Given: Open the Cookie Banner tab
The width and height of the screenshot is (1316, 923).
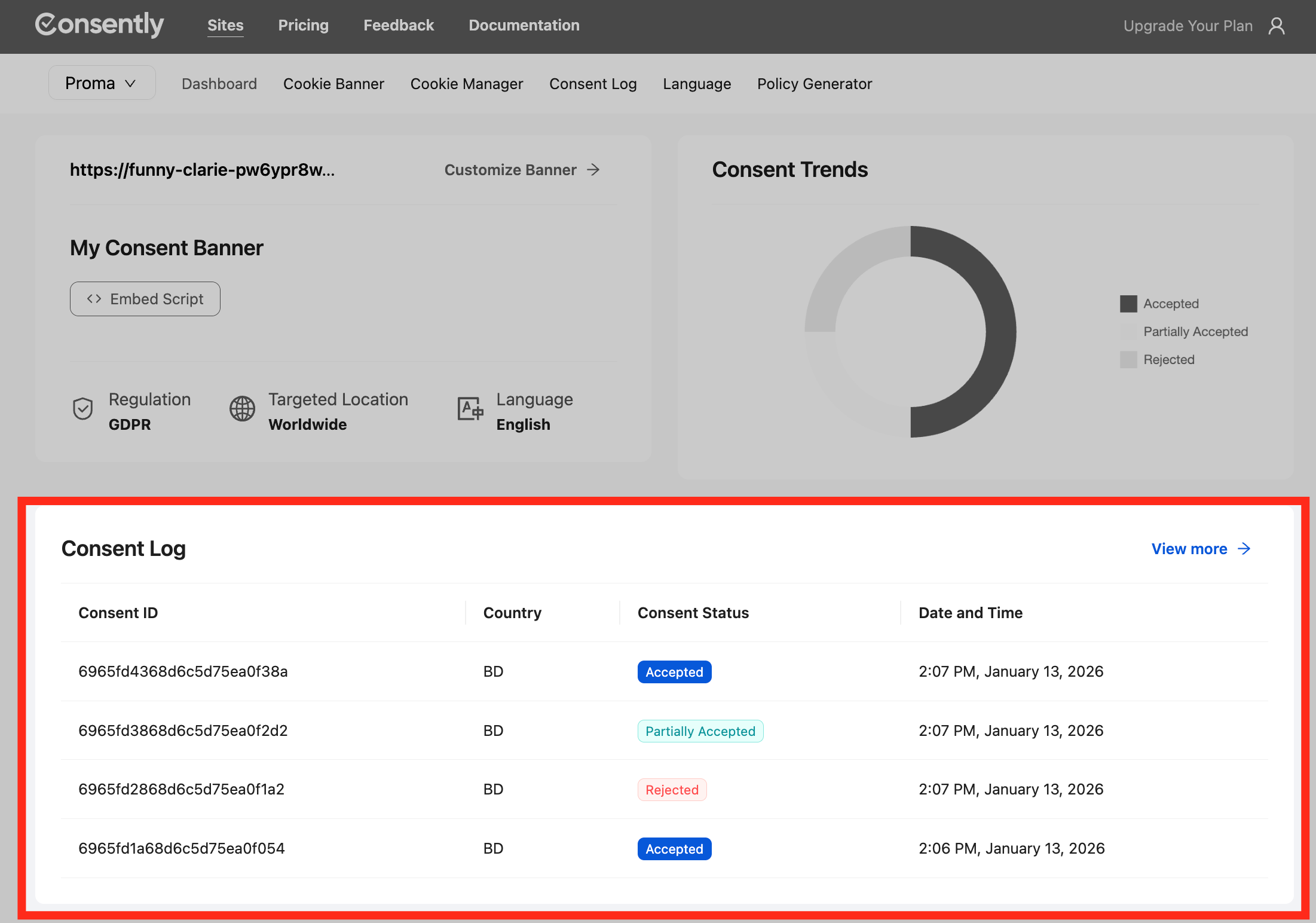Looking at the screenshot, I should point(333,84).
